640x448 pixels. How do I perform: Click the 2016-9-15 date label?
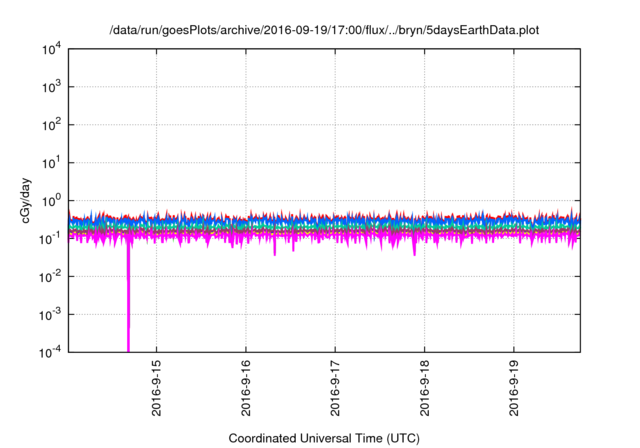(x=156, y=388)
